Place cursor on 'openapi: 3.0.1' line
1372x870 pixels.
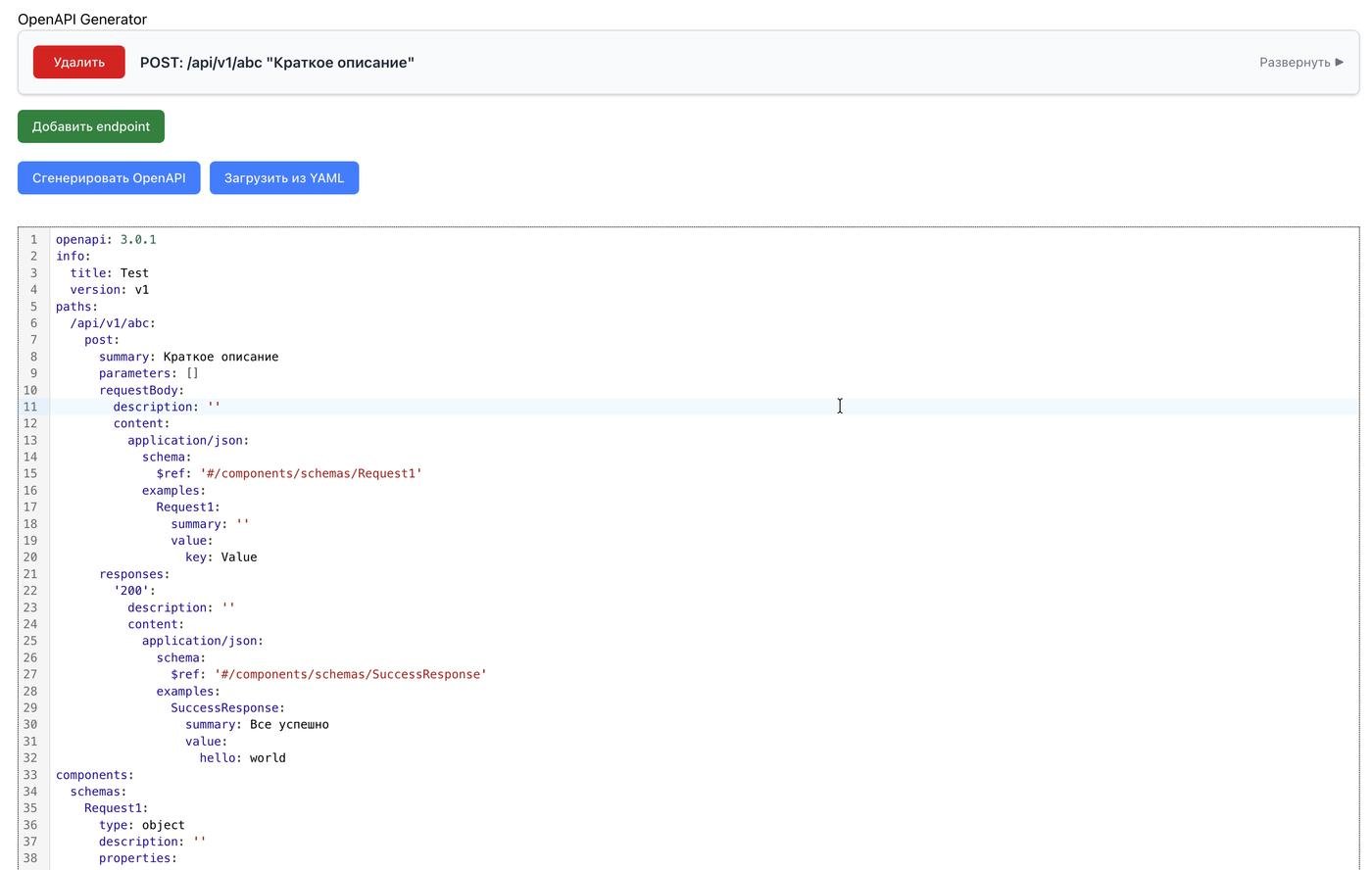[x=106, y=239]
